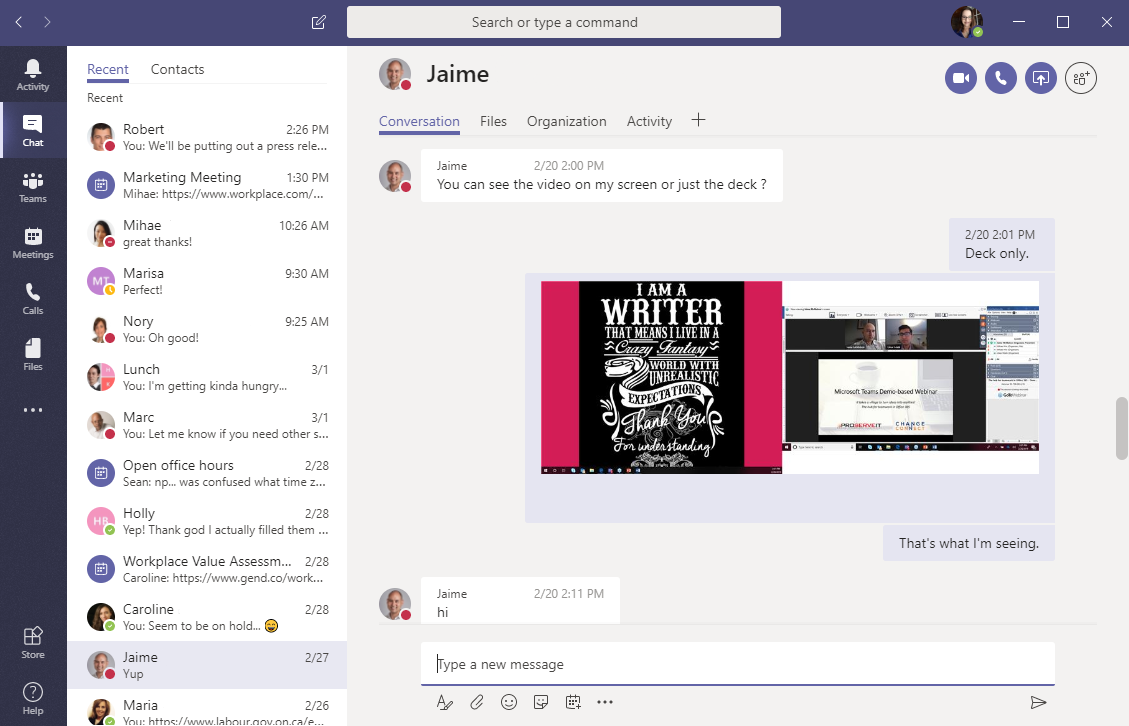Add a new tab with the plus
The width and height of the screenshot is (1129, 726).
(x=698, y=120)
